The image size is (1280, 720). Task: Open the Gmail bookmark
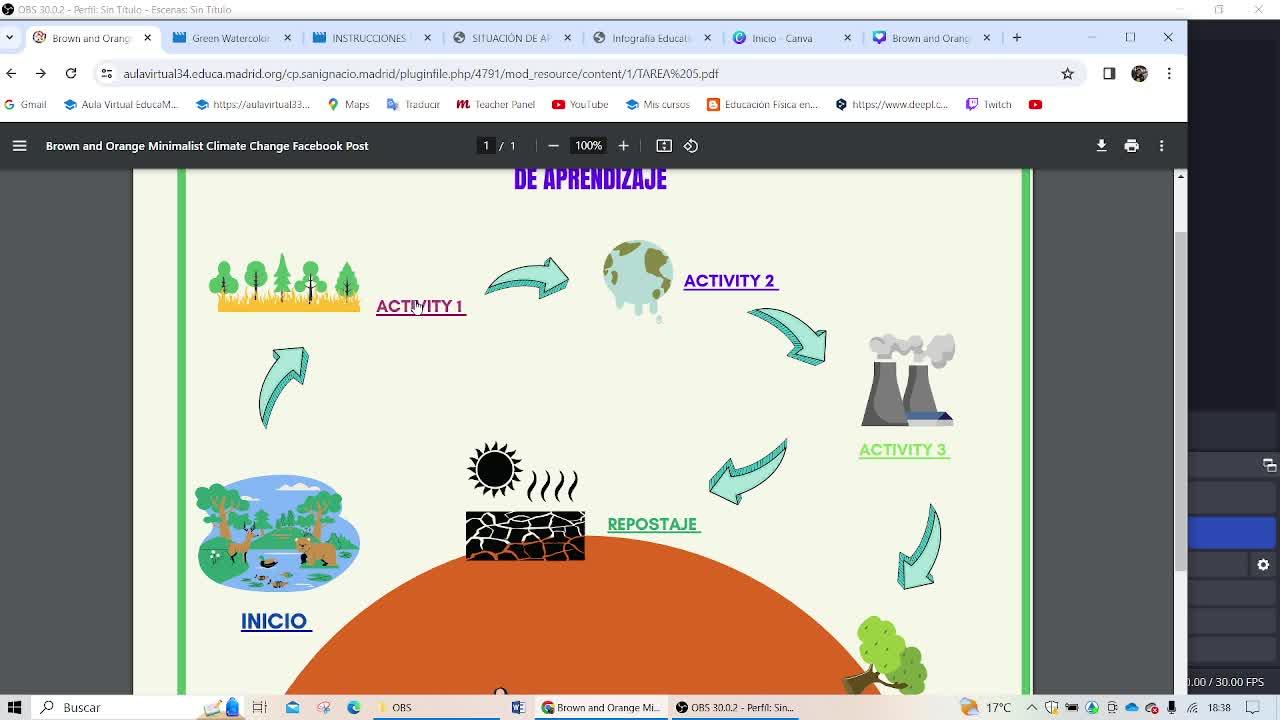[26, 104]
